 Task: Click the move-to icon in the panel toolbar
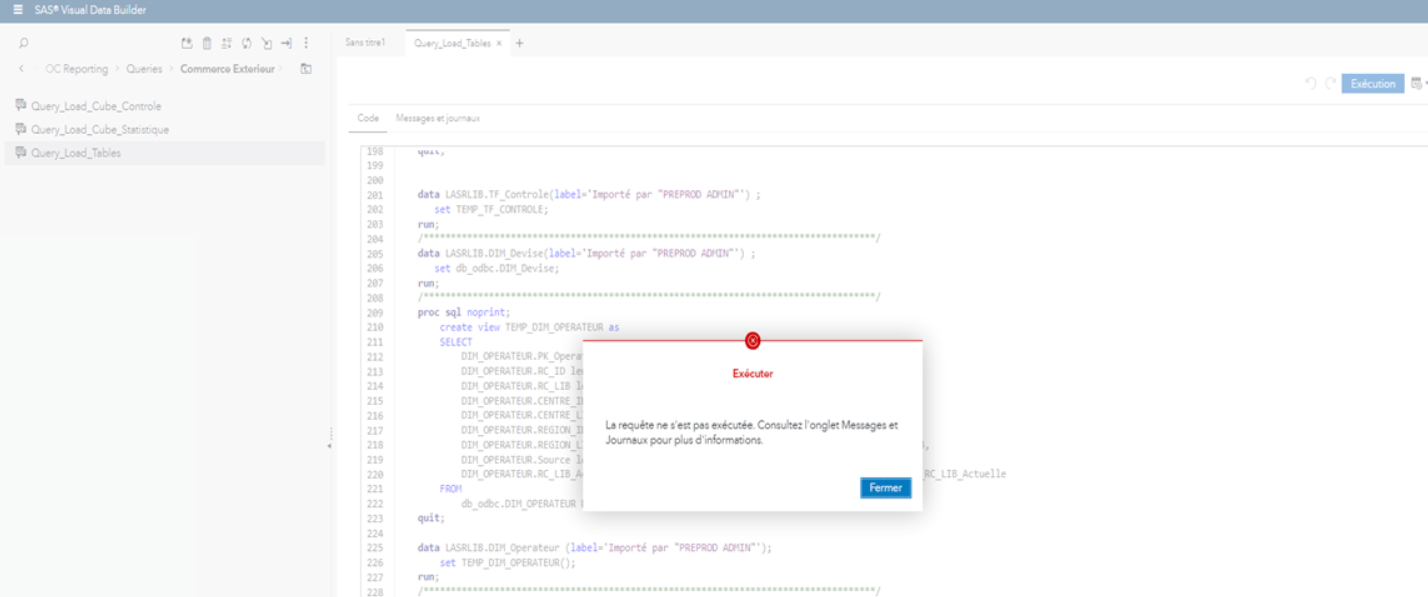tap(267, 42)
